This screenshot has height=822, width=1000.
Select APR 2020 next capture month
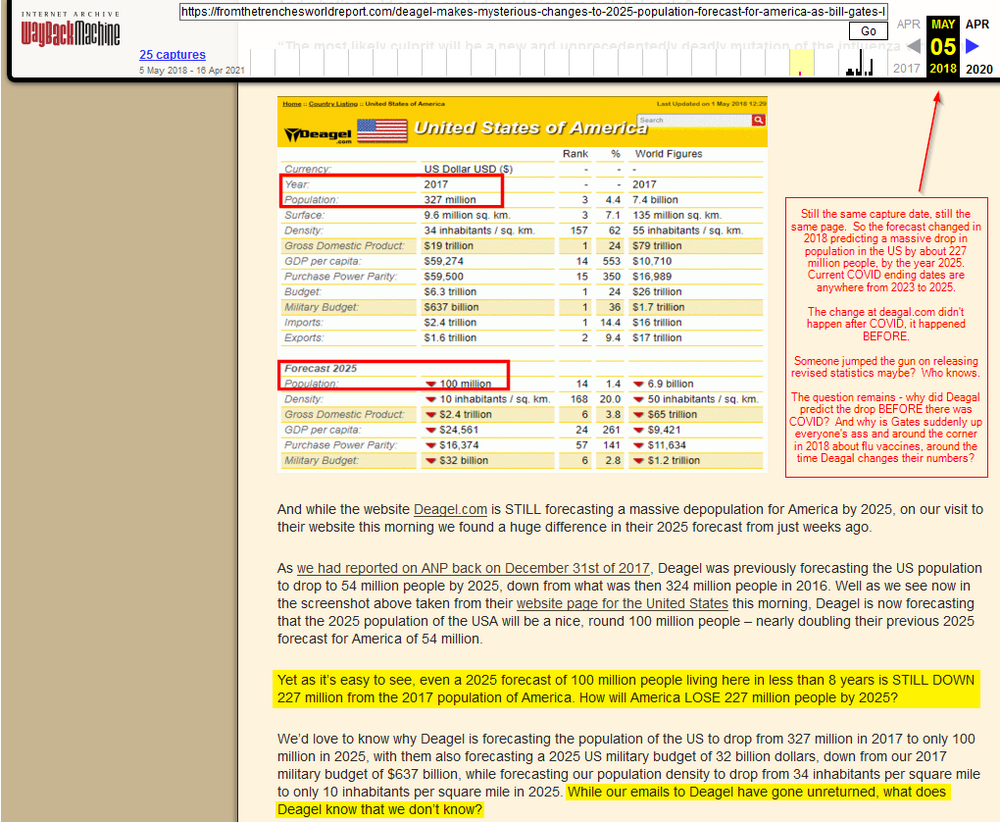(x=977, y=24)
